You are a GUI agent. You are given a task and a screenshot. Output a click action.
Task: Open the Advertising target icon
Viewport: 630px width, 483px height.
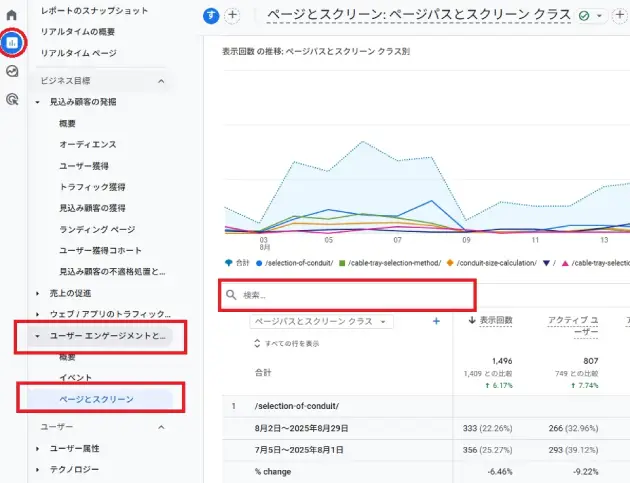(x=12, y=99)
